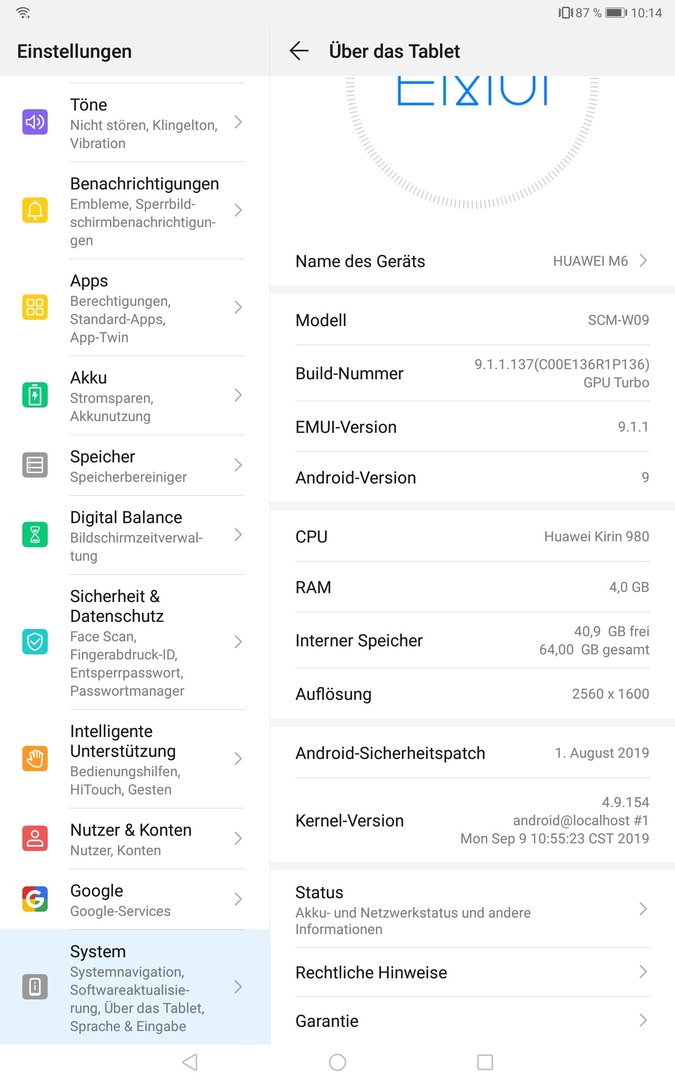Open Status details entry
675x1080 pixels.
[x=472, y=910]
